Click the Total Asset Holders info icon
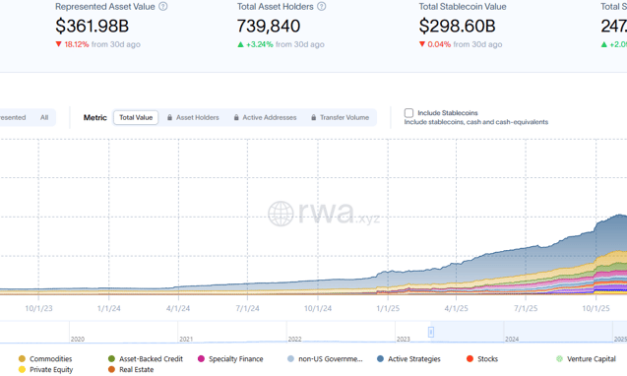The height and width of the screenshot is (376, 627). [x=321, y=6]
